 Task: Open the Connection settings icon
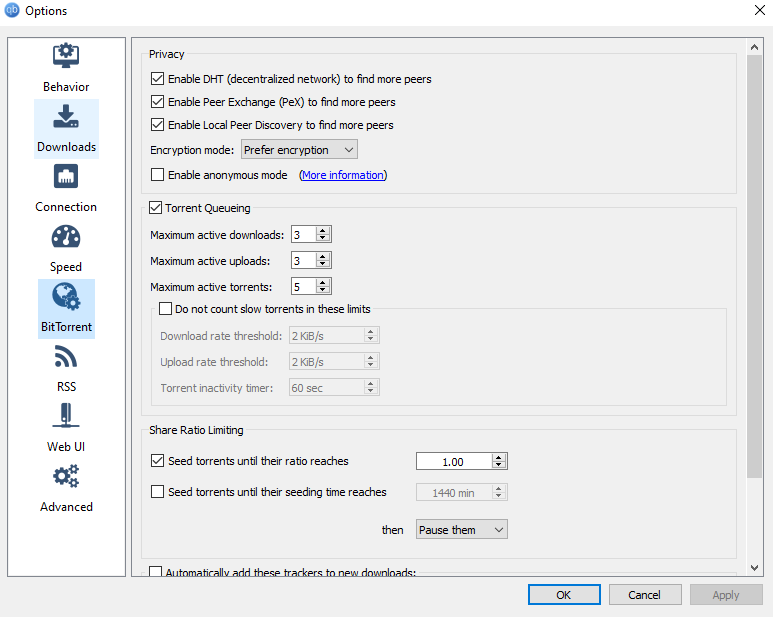point(66,177)
